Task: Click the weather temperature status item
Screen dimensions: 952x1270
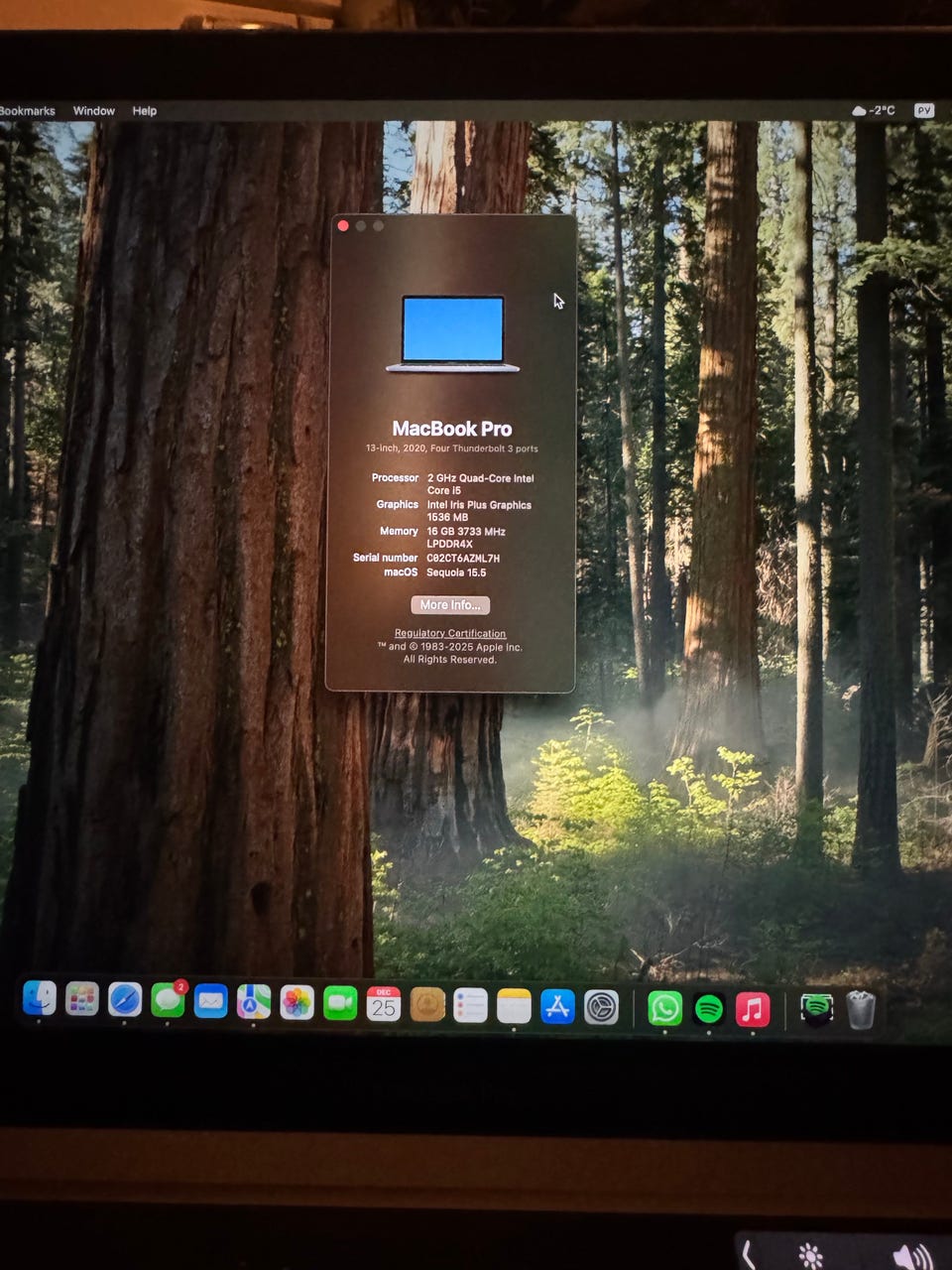Action: [x=874, y=110]
